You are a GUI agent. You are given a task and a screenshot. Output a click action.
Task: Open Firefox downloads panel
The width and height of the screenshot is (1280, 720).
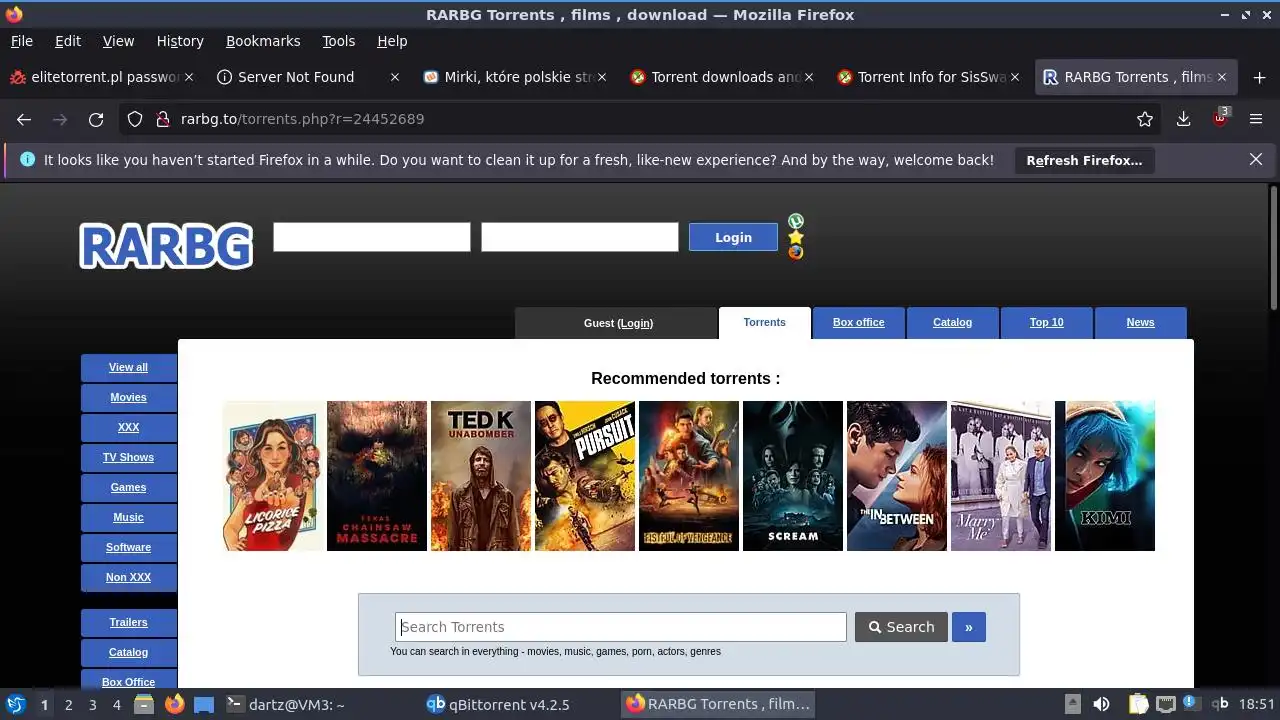[1183, 119]
